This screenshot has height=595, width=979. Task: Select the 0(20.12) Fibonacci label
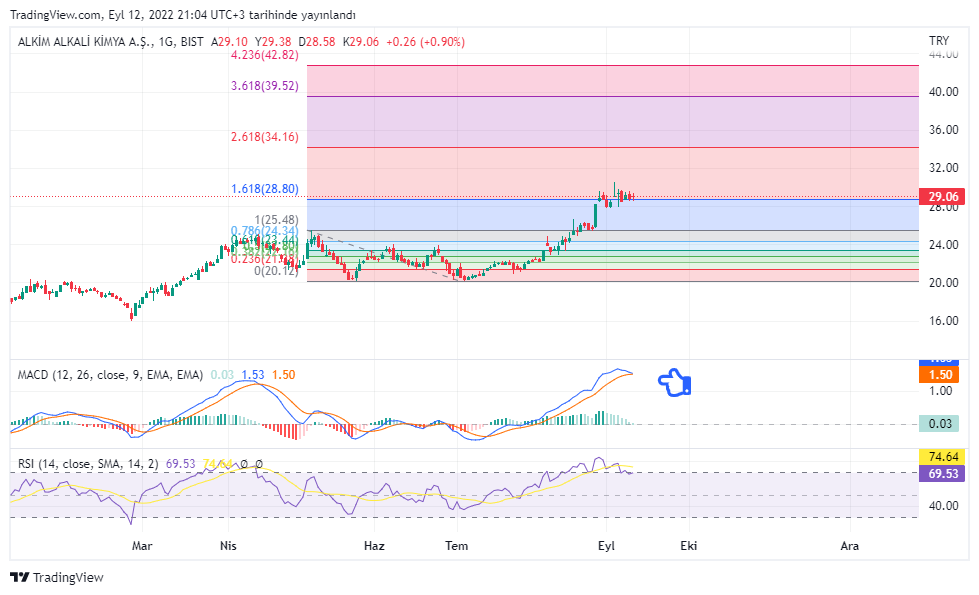[x=277, y=271]
